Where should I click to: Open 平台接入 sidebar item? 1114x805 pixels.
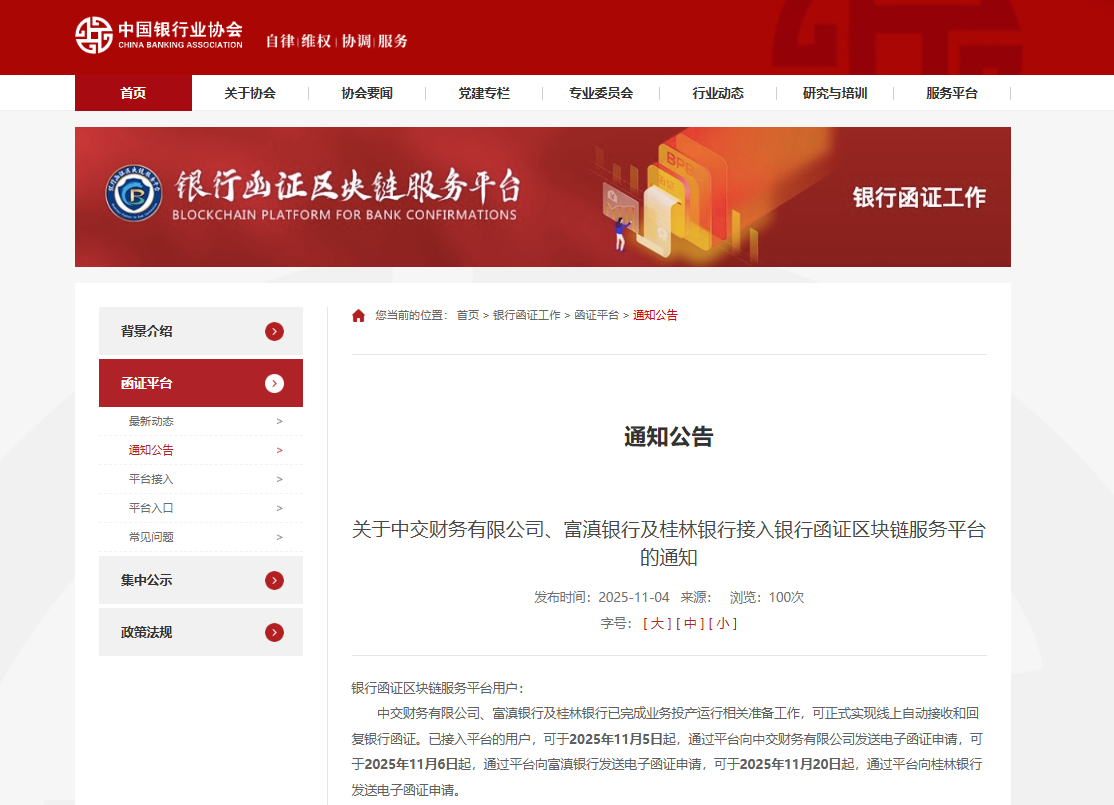coord(152,480)
